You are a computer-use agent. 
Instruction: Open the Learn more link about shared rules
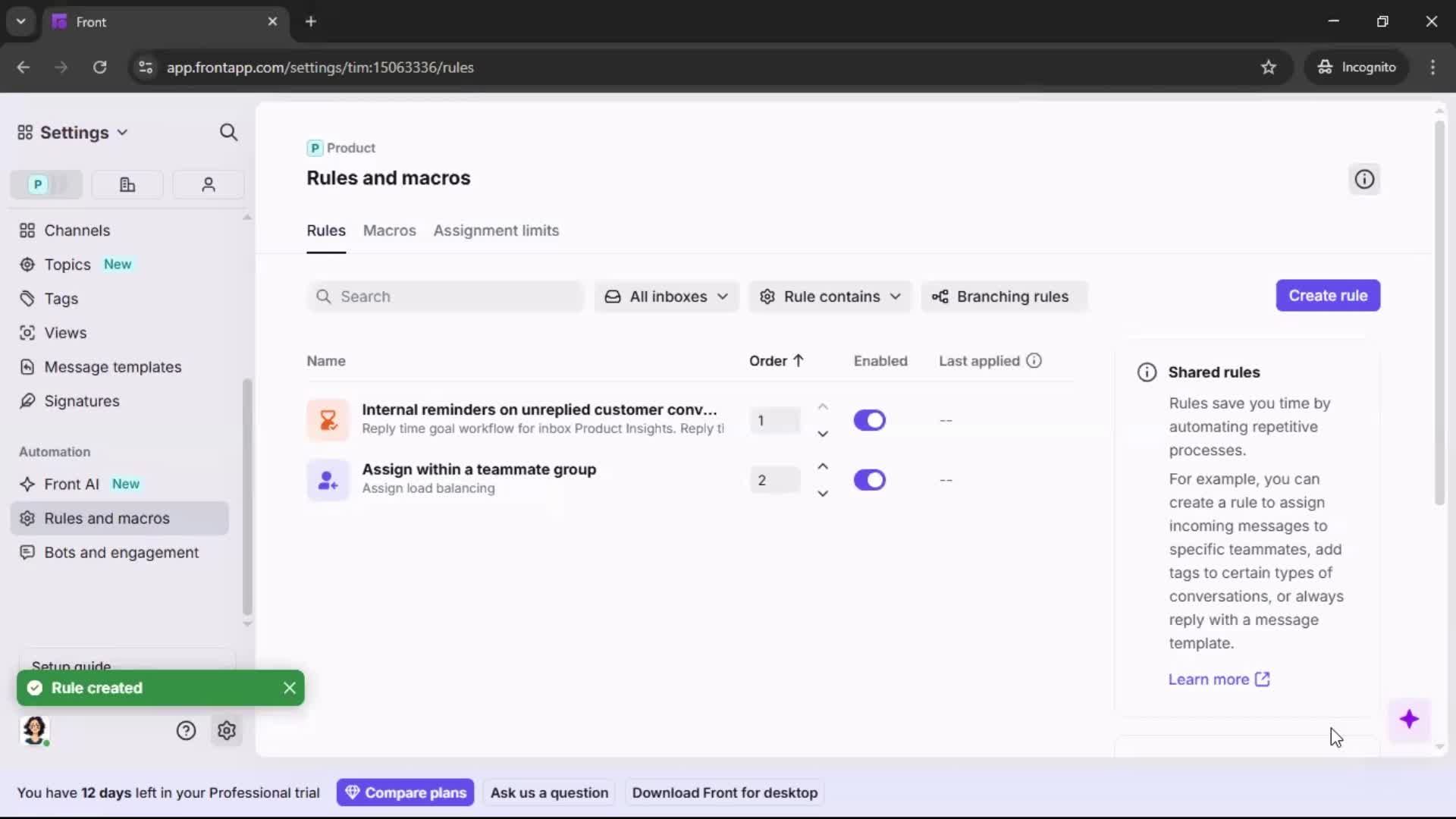pyautogui.click(x=1210, y=679)
